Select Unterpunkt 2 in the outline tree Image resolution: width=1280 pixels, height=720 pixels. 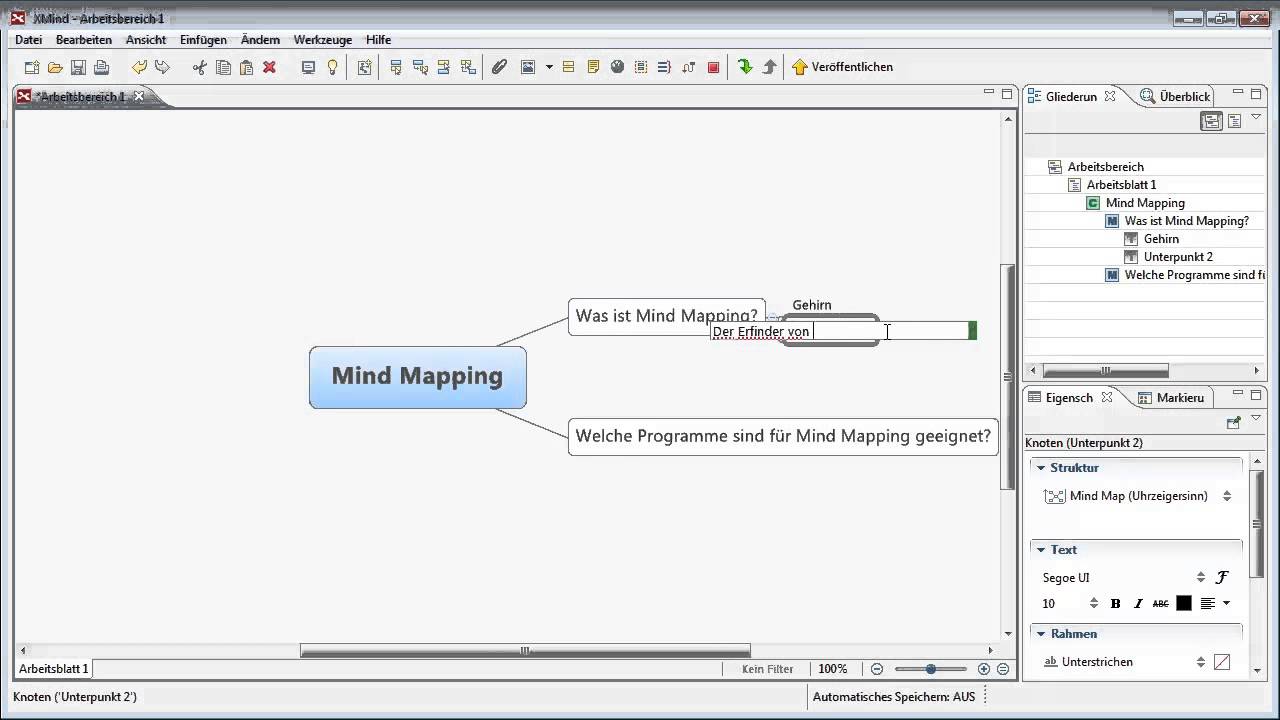click(x=1178, y=257)
